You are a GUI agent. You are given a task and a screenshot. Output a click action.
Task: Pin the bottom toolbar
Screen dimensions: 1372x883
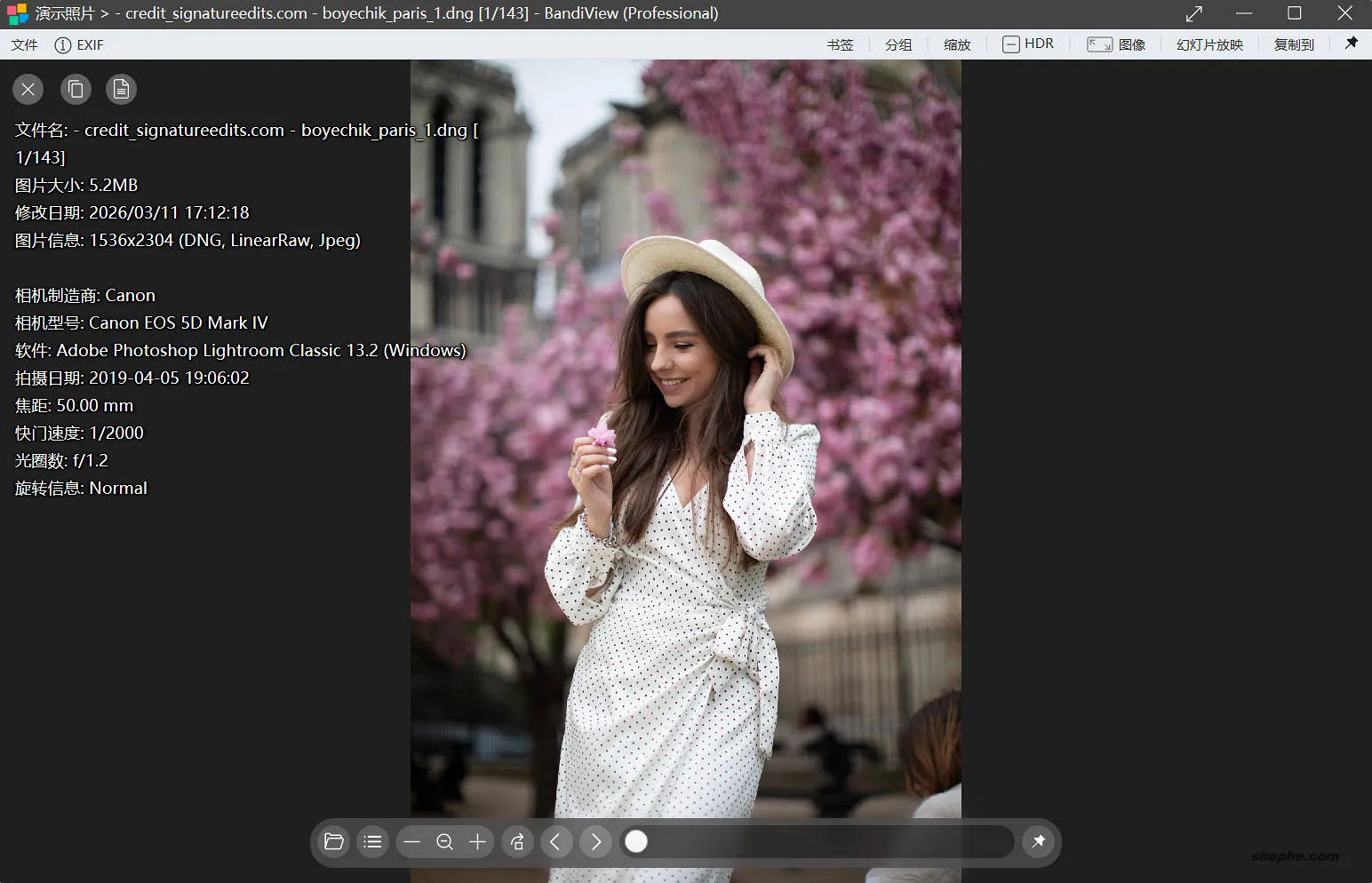coord(1038,841)
